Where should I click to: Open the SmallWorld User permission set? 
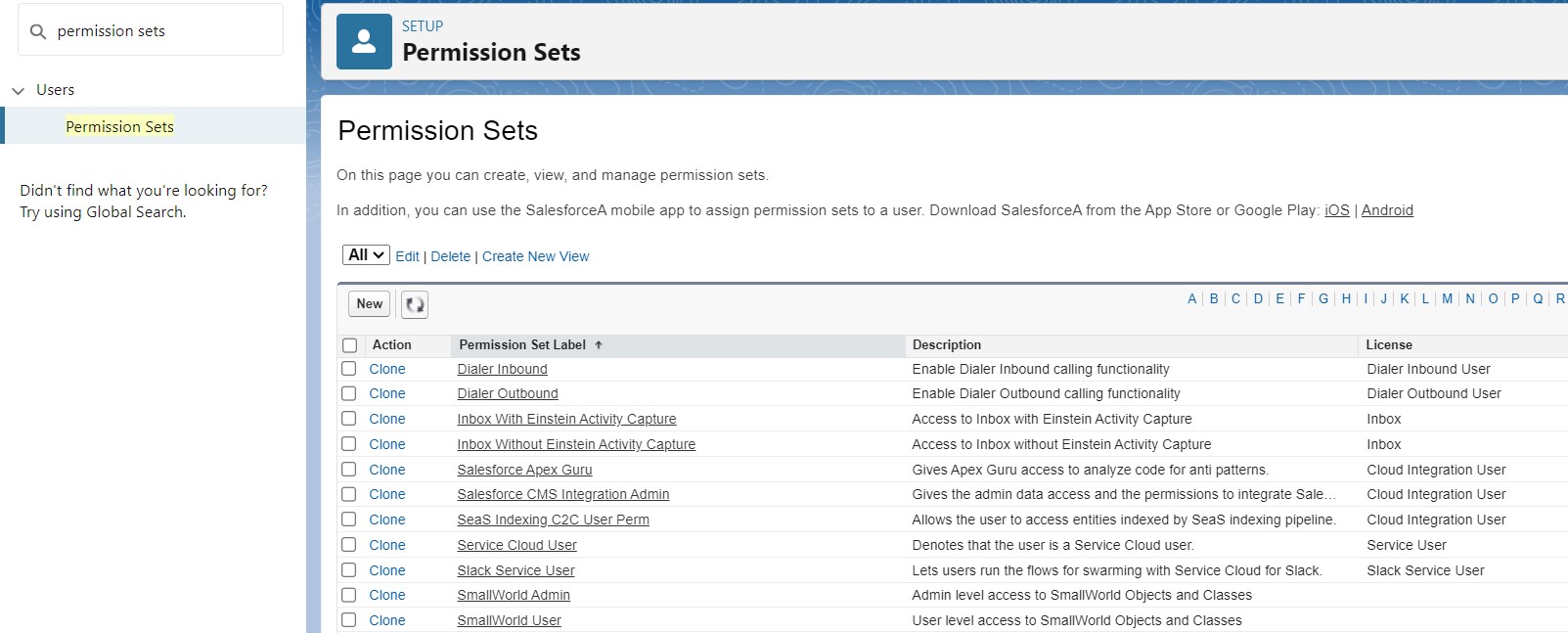coord(509,620)
